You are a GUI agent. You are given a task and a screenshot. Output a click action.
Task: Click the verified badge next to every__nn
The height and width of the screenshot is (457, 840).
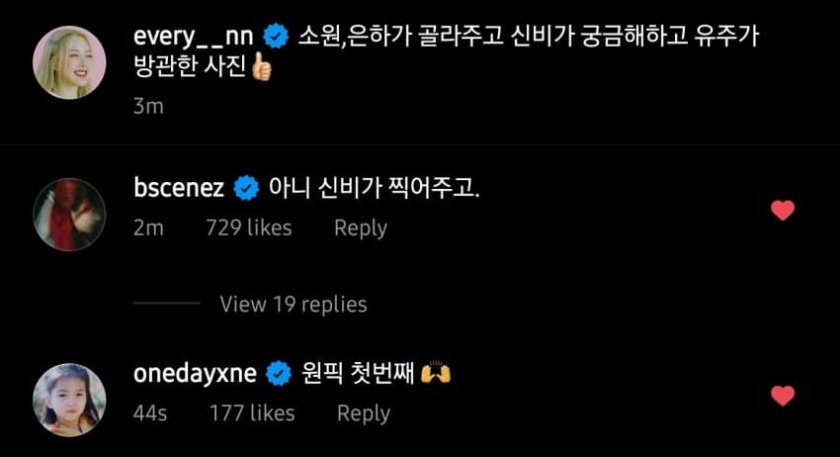[x=275, y=37]
